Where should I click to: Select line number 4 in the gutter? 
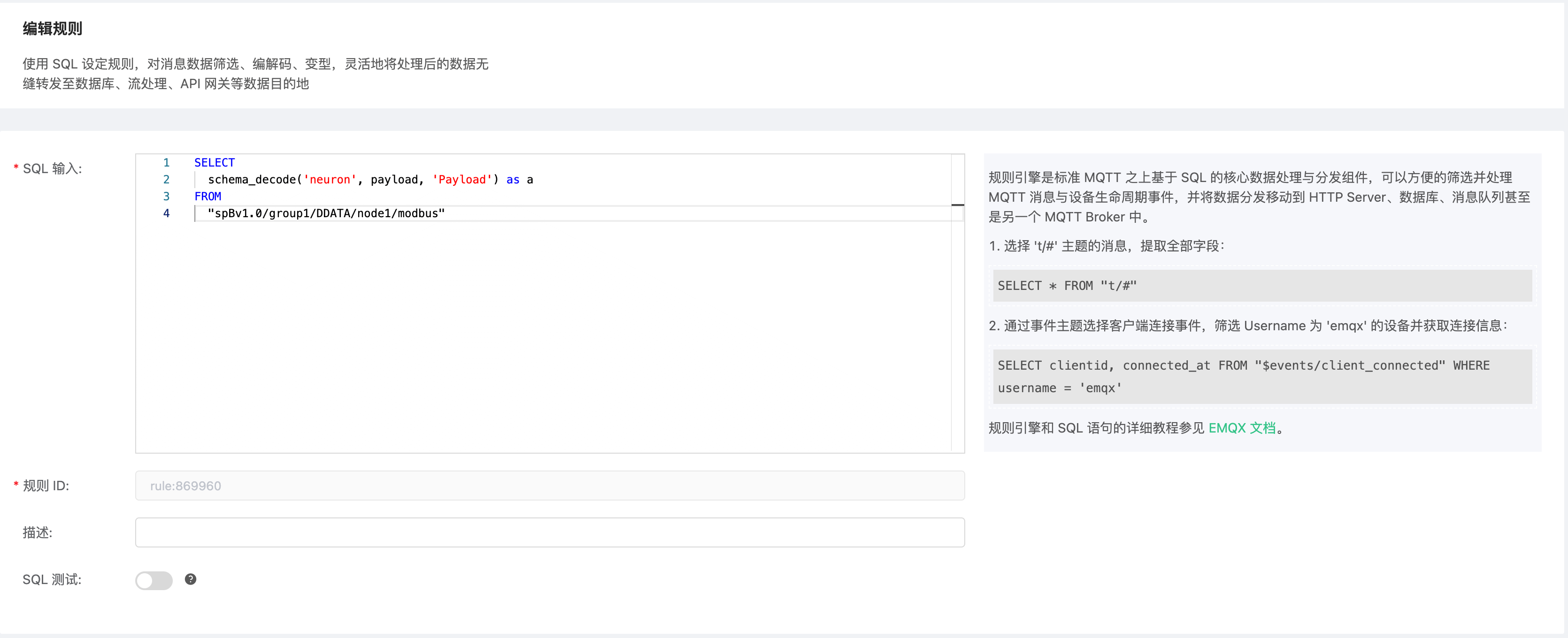point(166,213)
